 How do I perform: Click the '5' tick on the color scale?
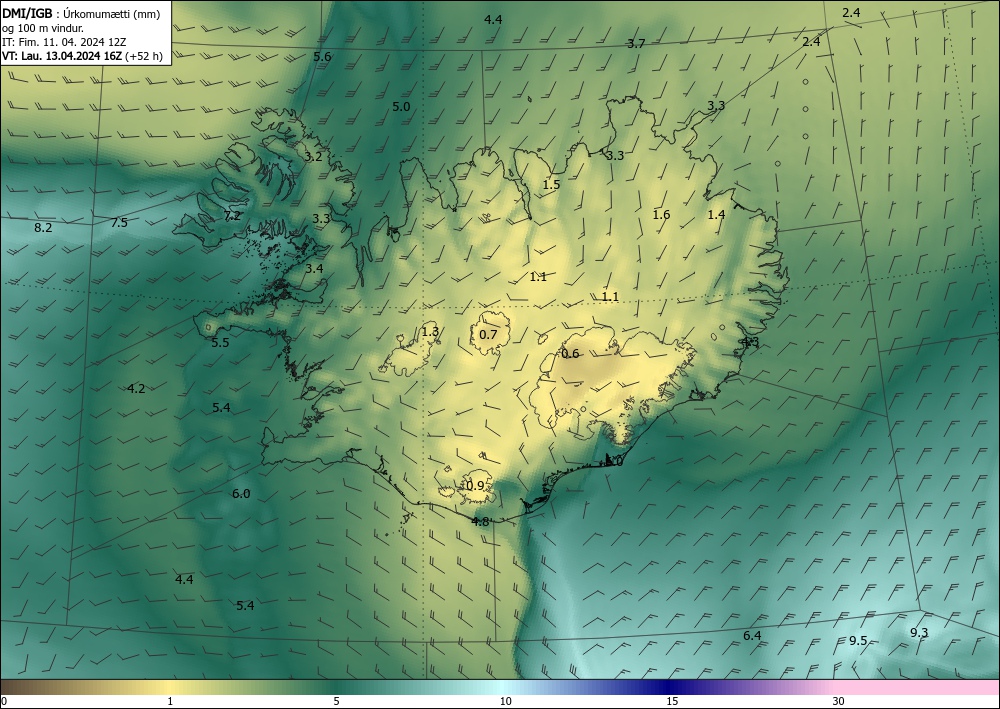[336, 702]
